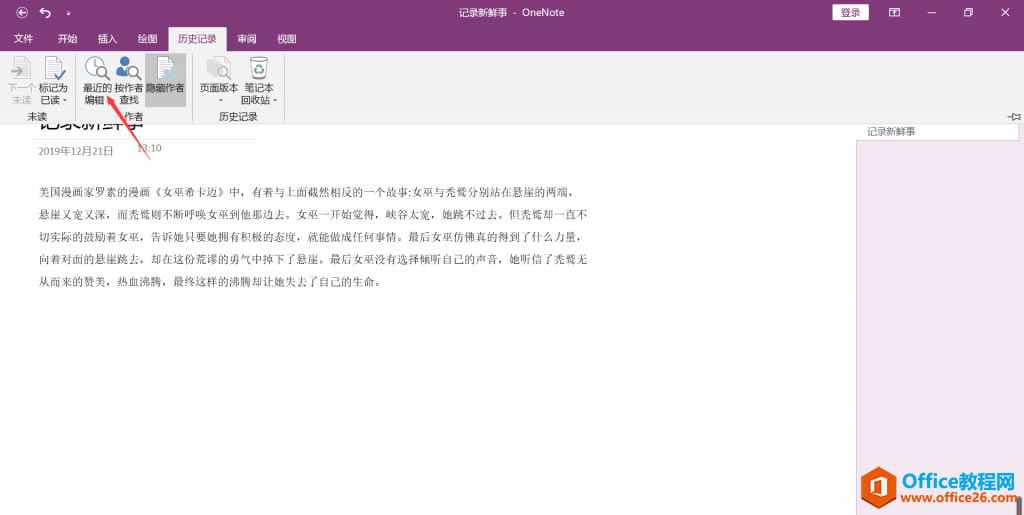Switch to the 绘图 (Draw) tab
The image size is (1024, 515).
tap(147, 39)
